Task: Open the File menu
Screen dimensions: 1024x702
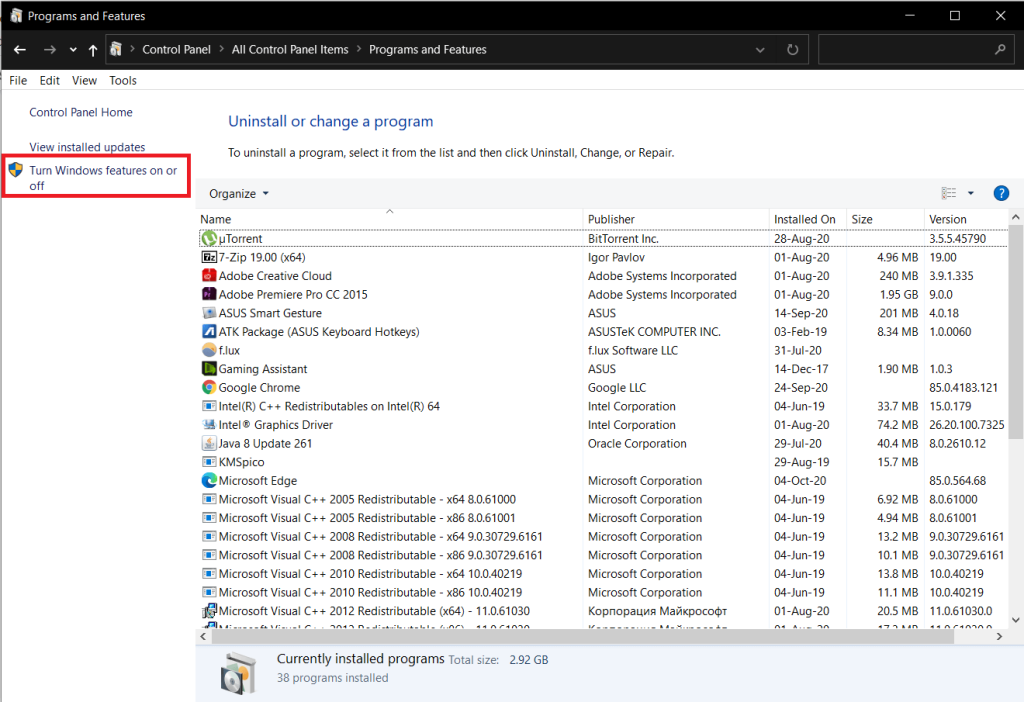Action: [x=18, y=80]
